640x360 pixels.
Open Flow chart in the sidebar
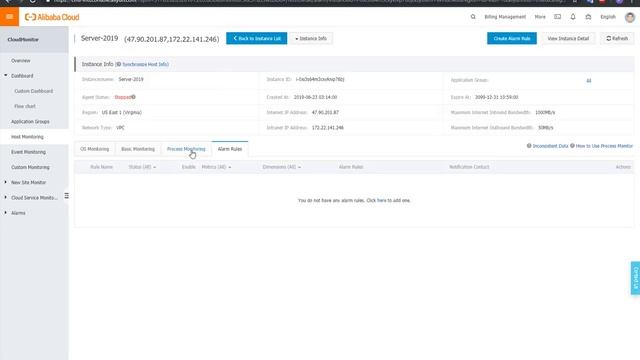coord(25,106)
